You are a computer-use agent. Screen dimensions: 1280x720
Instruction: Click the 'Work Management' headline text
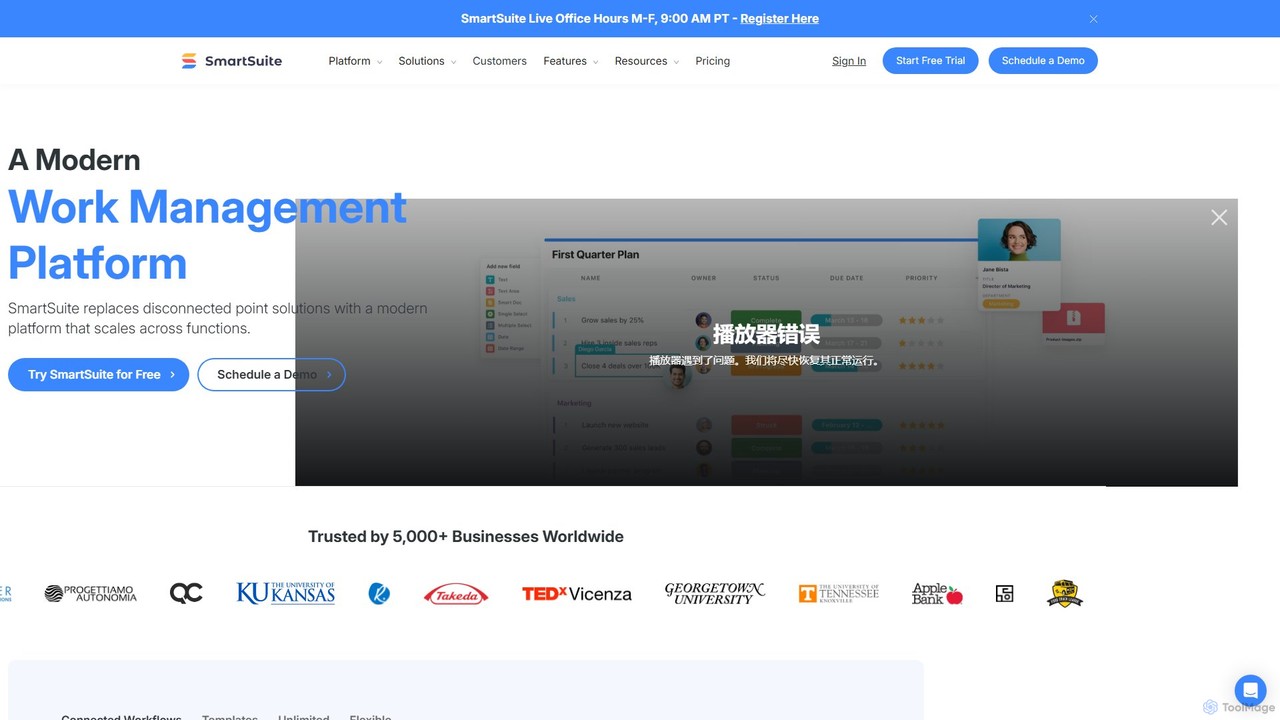(207, 207)
